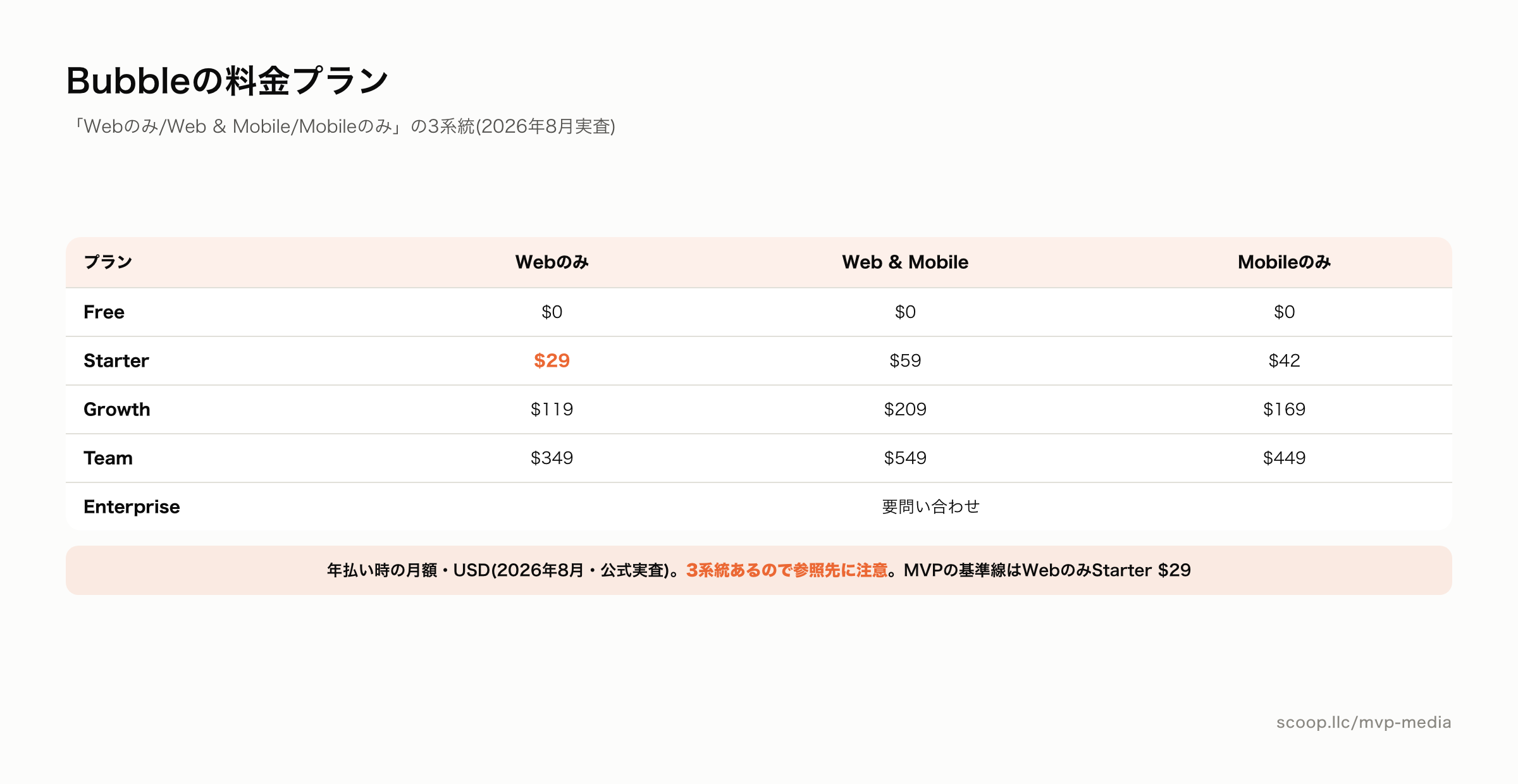Select the 'Enterprise' row label
The width and height of the screenshot is (1518, 784).
click(132, 506)
